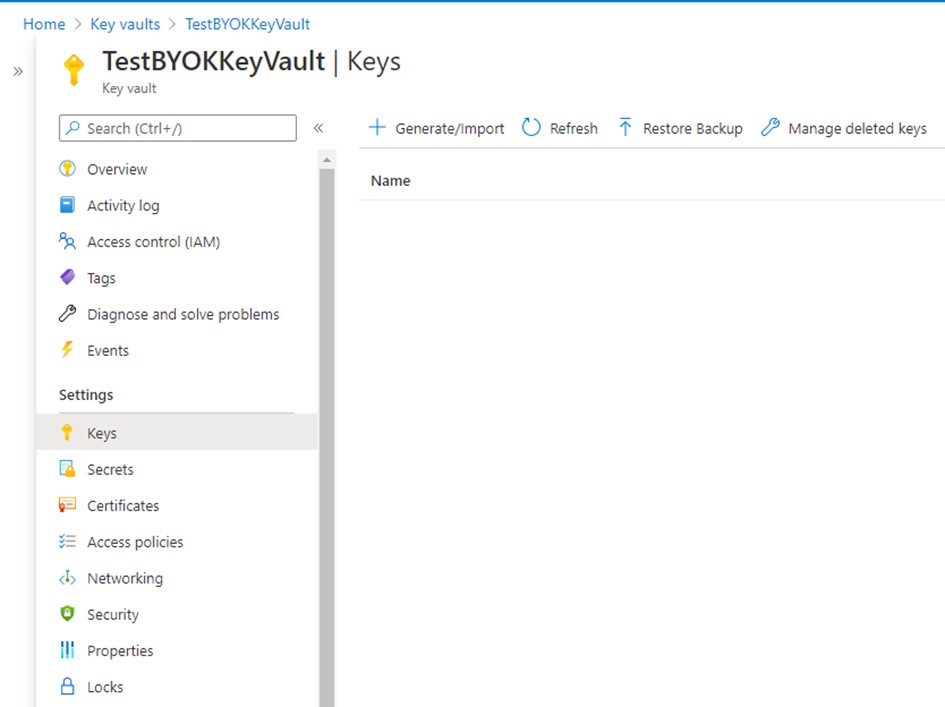Click the circular Refresh icon

(531, 127)
